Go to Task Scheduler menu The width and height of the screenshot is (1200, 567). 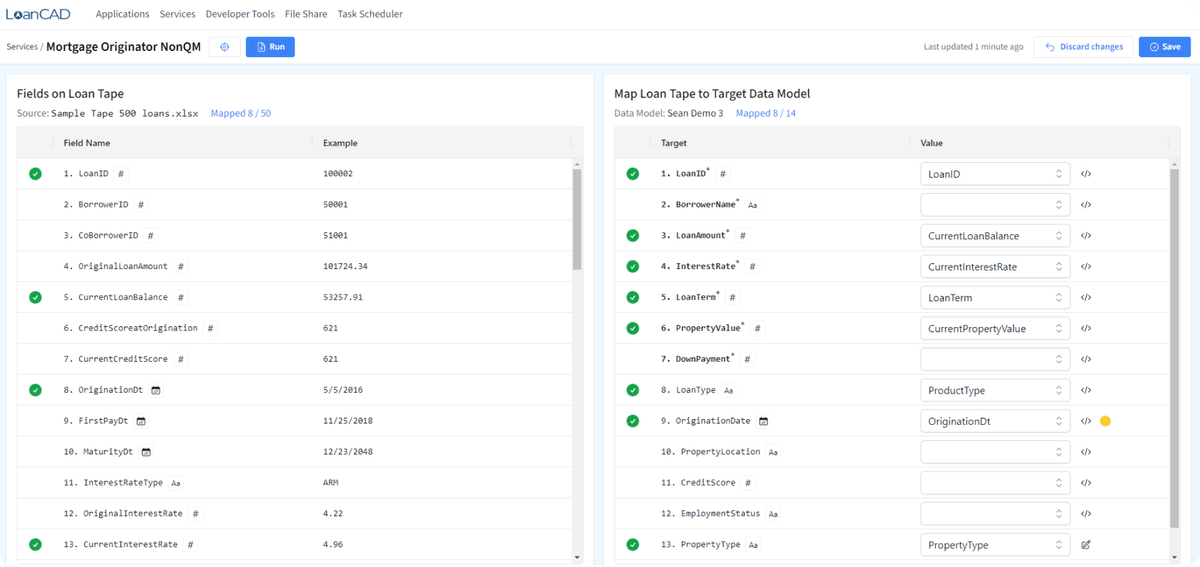[x=370, y=14]
